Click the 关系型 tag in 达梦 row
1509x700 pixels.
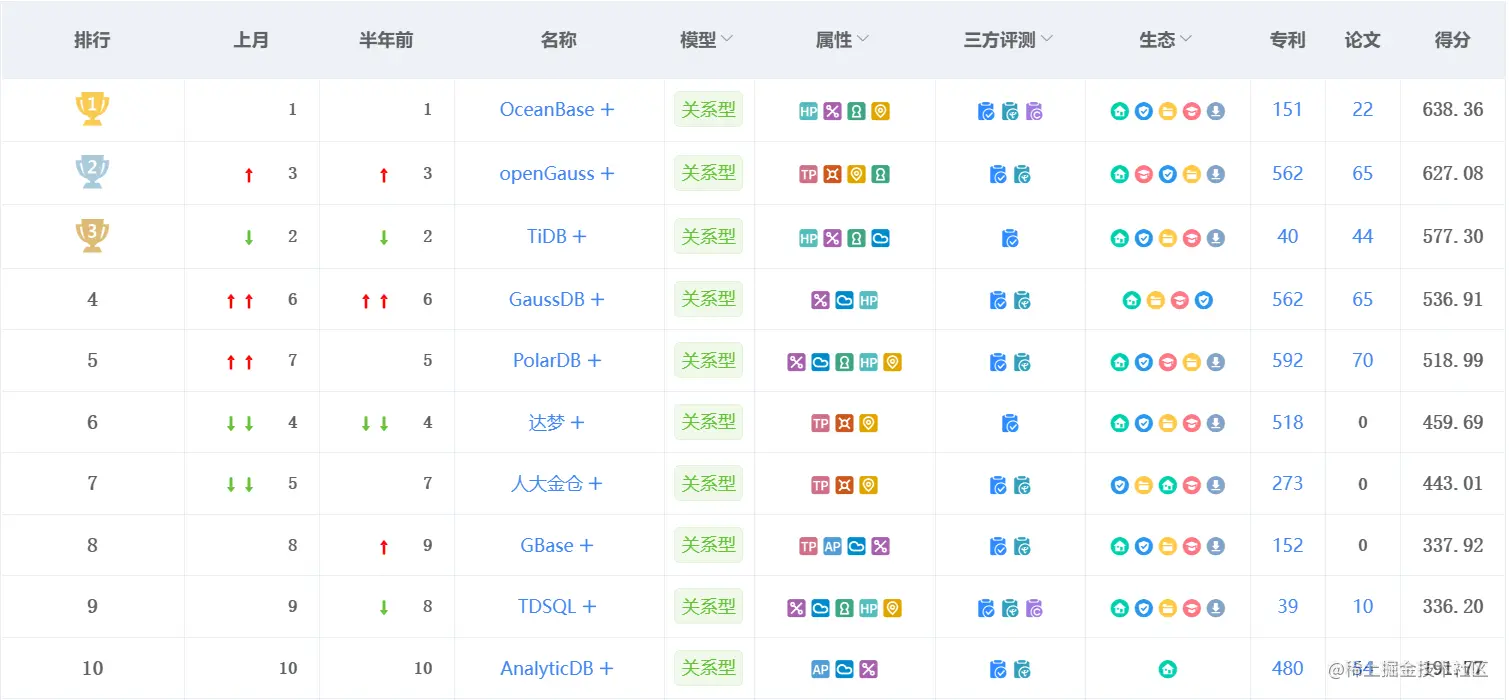click(x=709, y=423)
